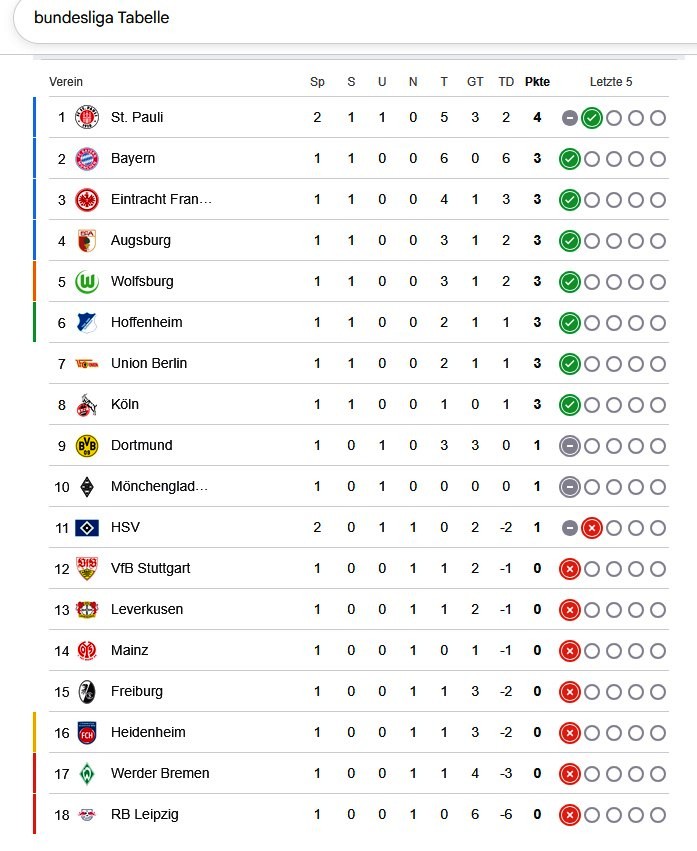Click the Pkte column header
This screenshot has height=851, width=697.
pos(537,82)
